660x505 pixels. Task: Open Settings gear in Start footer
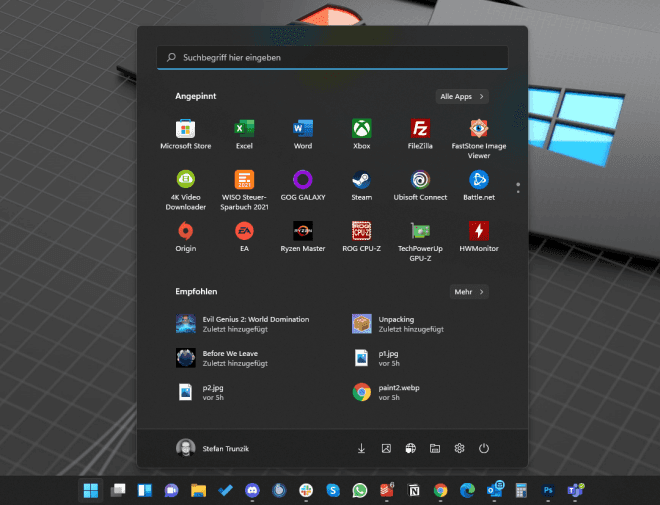pyautogui.click(x=459, y=449)
